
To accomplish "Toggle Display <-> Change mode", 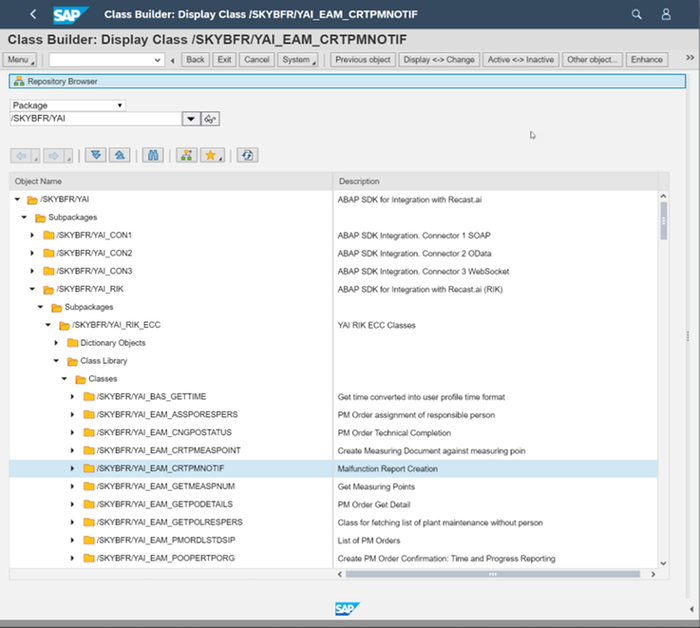I will click(439, 60).
